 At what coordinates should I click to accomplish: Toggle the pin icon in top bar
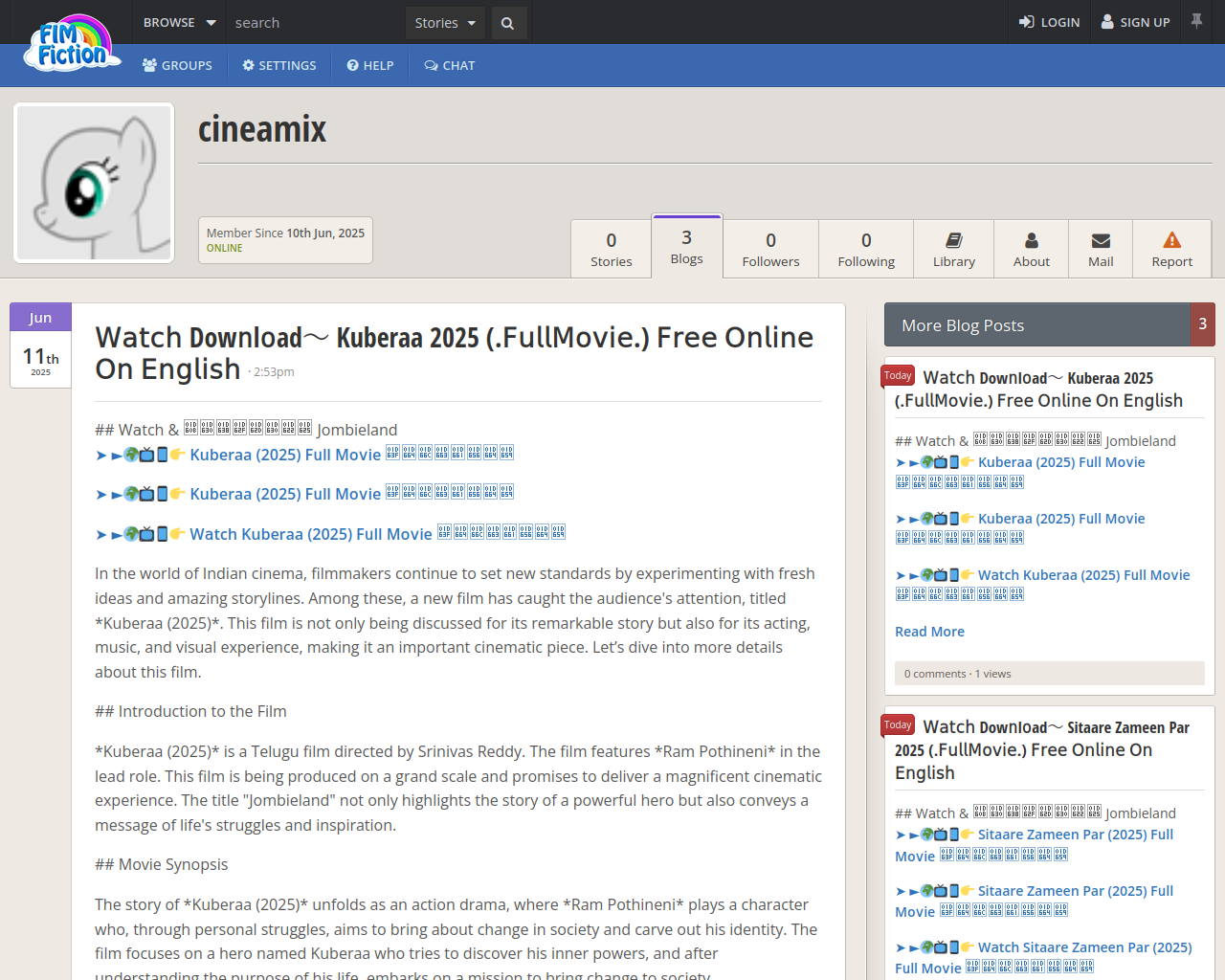coord(1196,21)
